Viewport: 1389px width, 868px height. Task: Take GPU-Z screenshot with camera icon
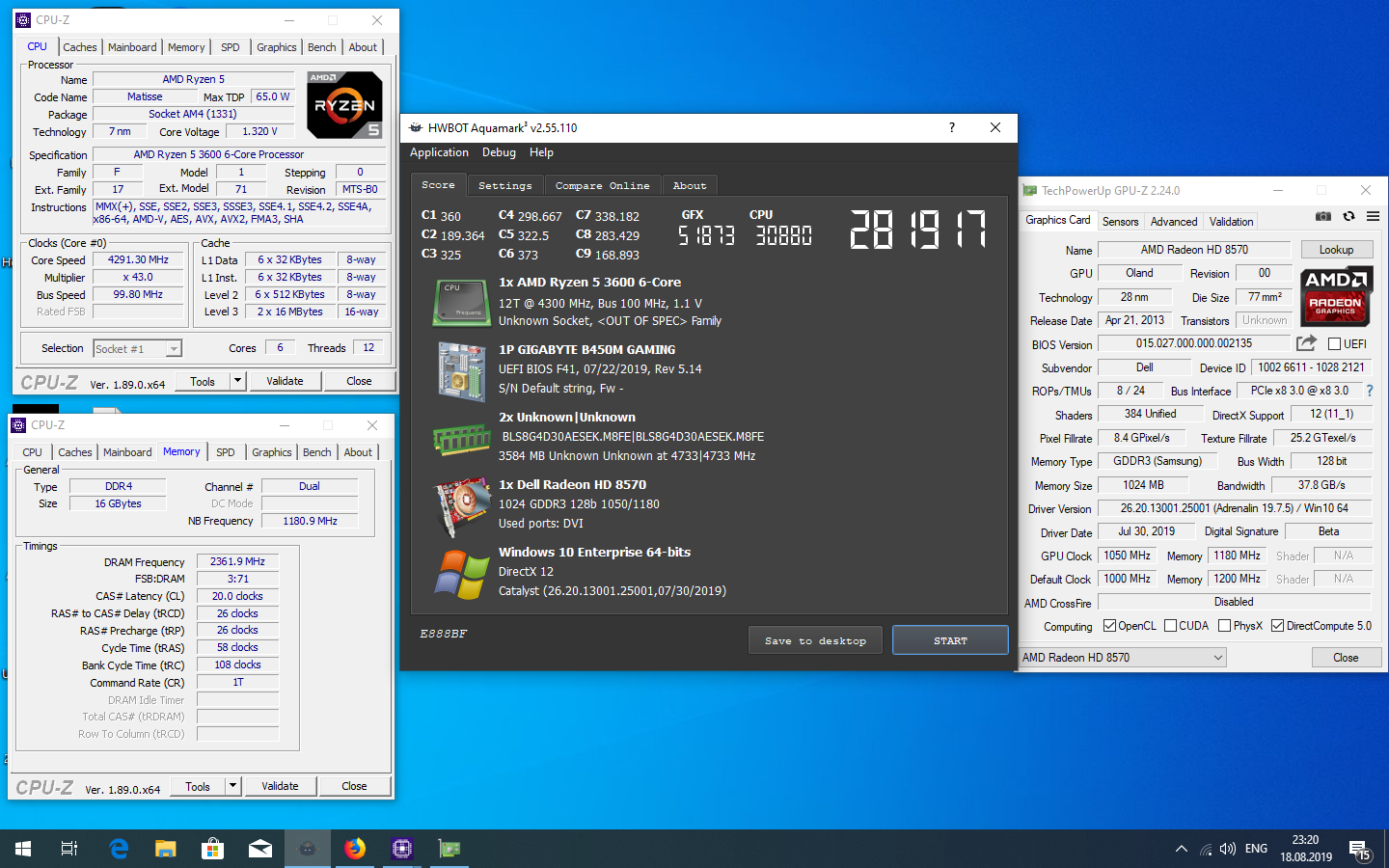coord(1323,216)
